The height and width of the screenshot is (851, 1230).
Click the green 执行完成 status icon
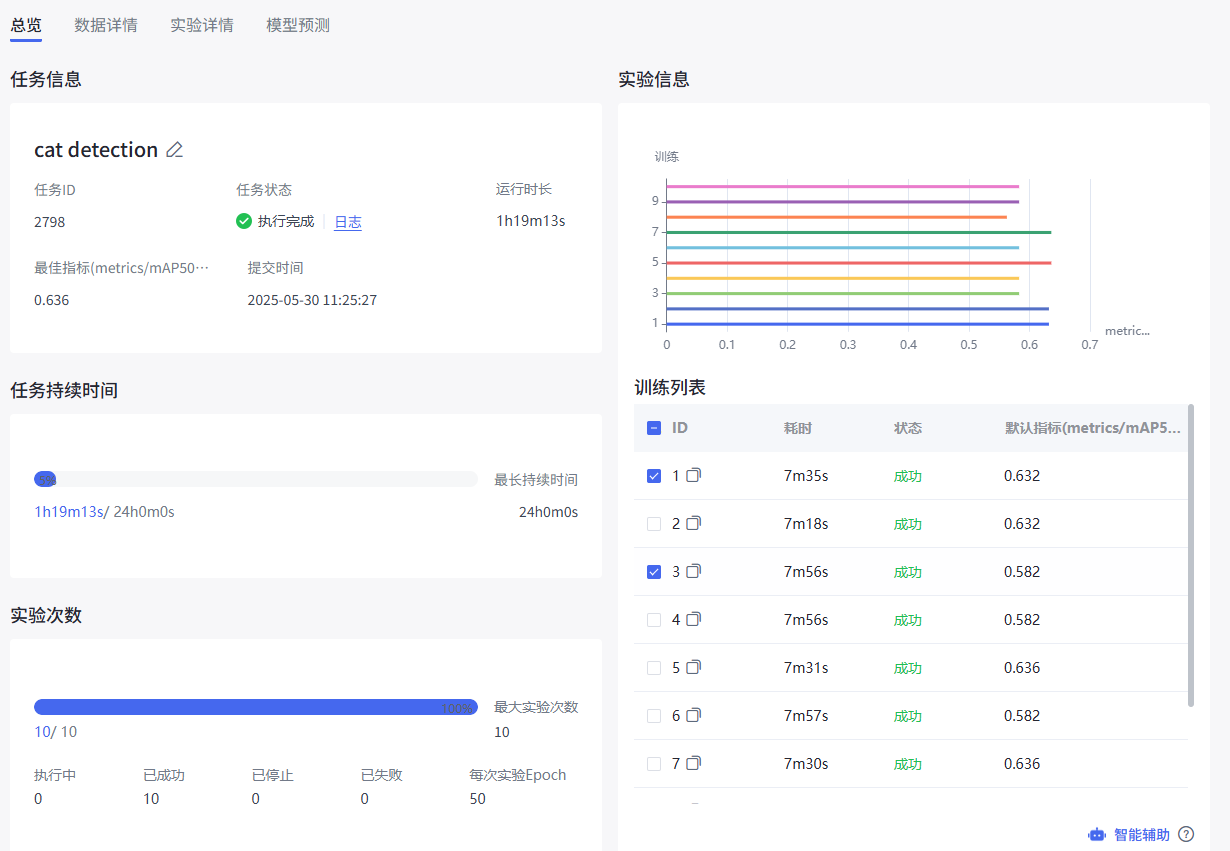pyautogui.click(x=244, y=221)
